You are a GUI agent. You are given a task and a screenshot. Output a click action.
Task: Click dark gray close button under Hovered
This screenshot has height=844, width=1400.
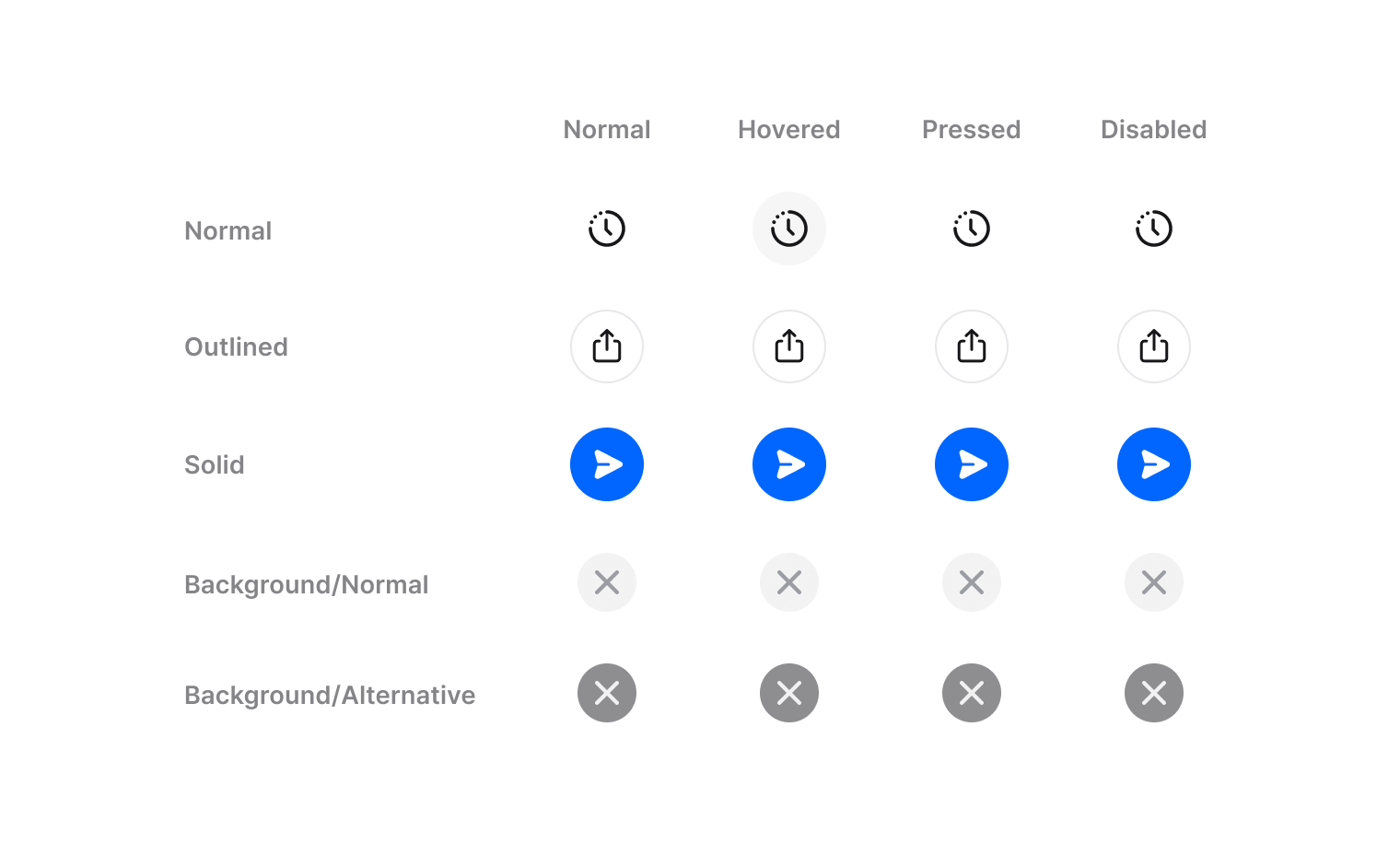pos(789,693)
